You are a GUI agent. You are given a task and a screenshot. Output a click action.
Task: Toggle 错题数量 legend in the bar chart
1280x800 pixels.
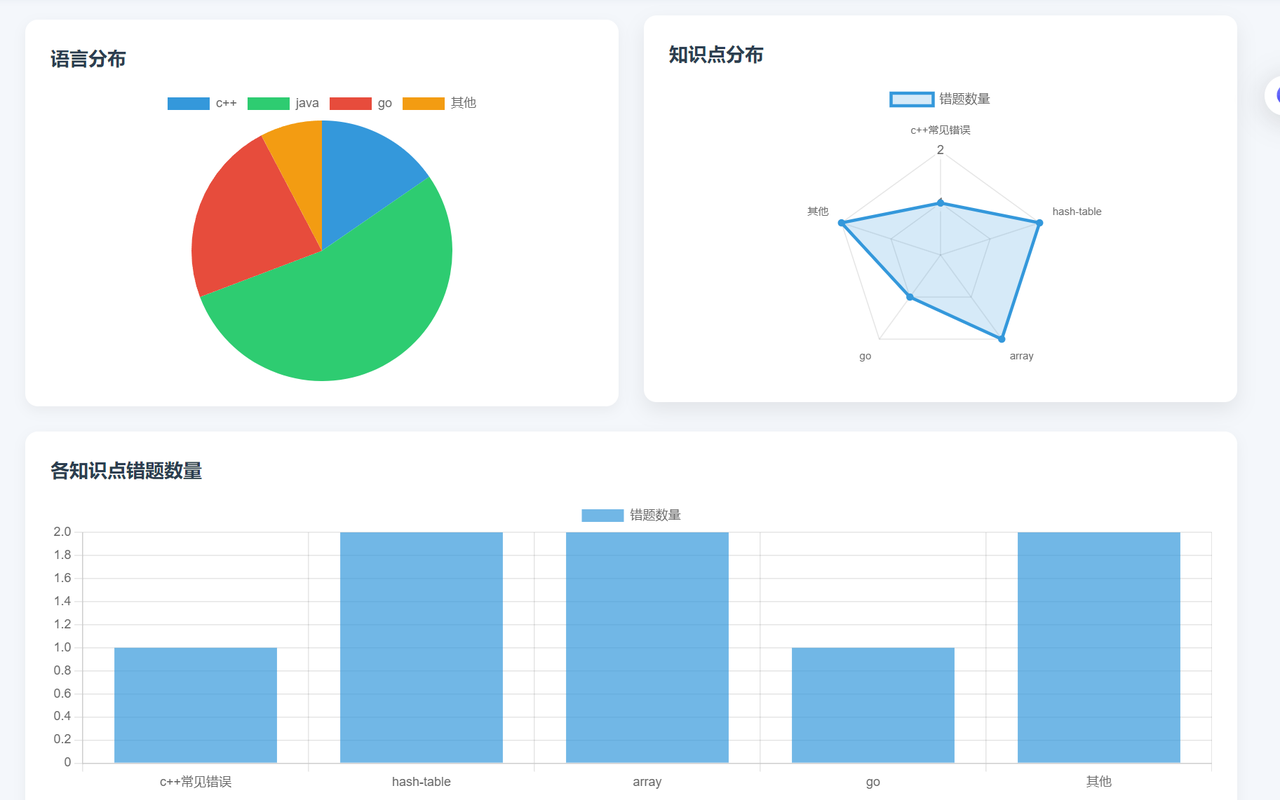tap(631, 515)
